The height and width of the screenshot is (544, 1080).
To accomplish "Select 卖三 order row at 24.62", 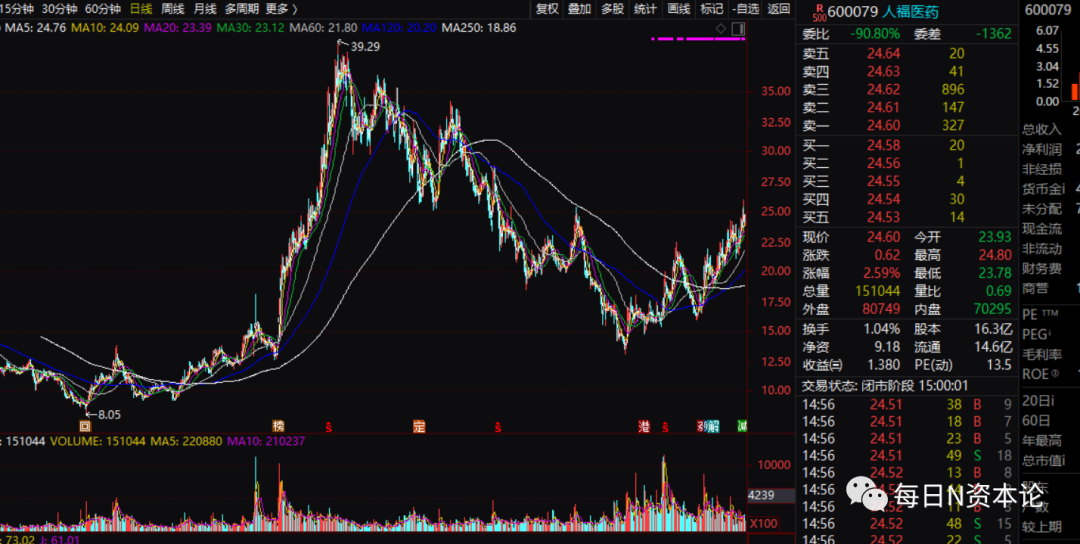I will (x=908, y=90).
